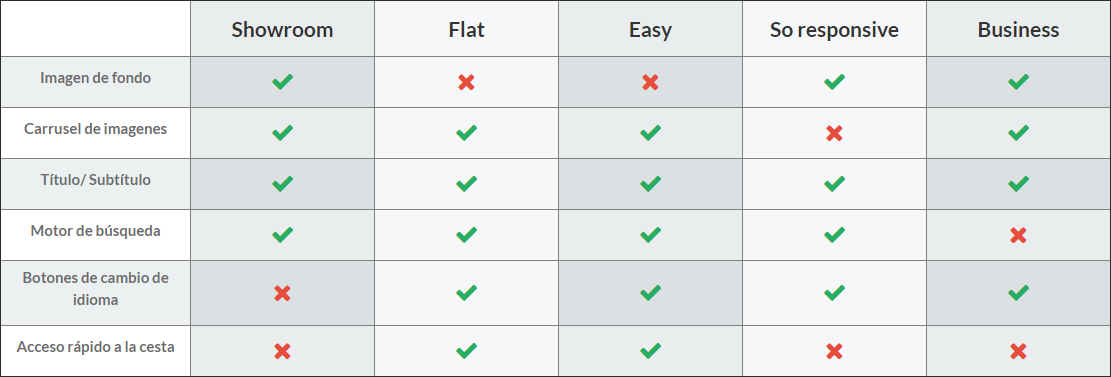Viewport: 1111px width, 377px height.
Task: Click the red cross for So responsive Acceso rápido a la cesta
Action: coord(834,351)
